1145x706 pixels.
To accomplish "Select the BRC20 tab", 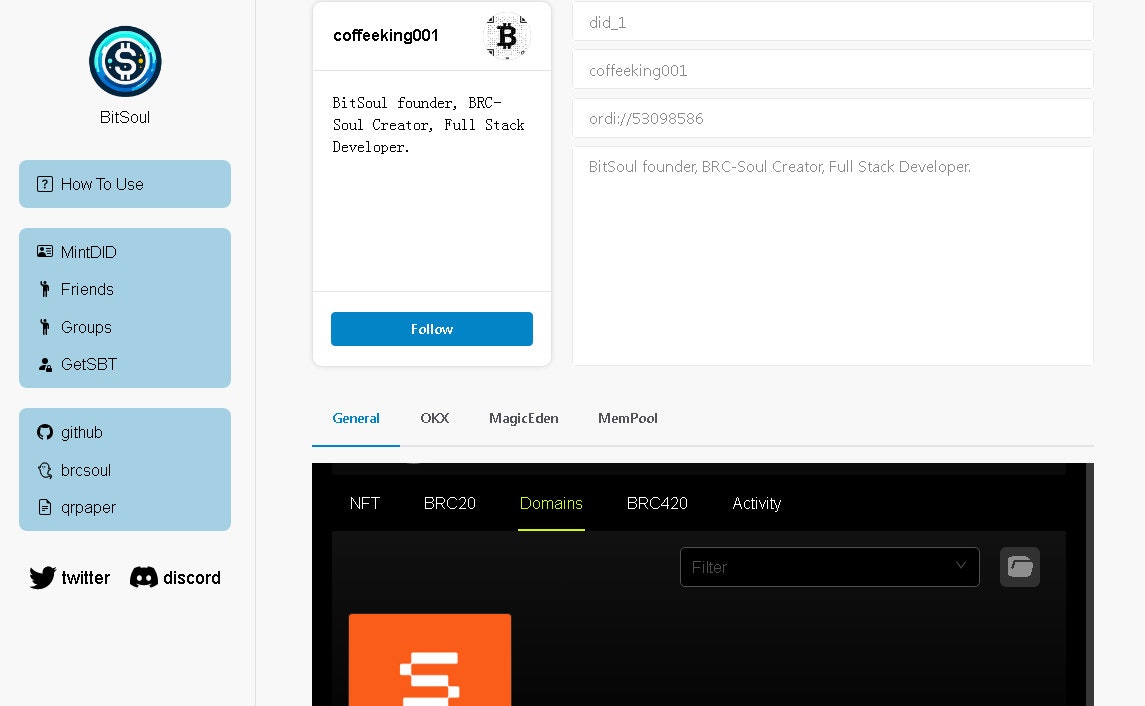I will pos(450,503).
